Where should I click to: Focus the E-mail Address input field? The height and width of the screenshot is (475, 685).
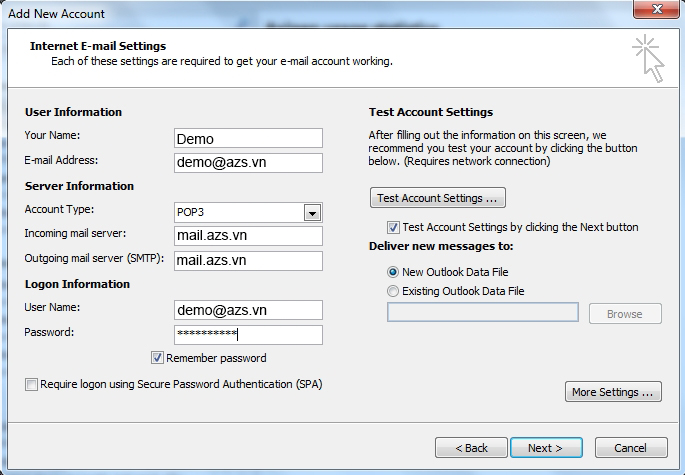coord(248,163)
